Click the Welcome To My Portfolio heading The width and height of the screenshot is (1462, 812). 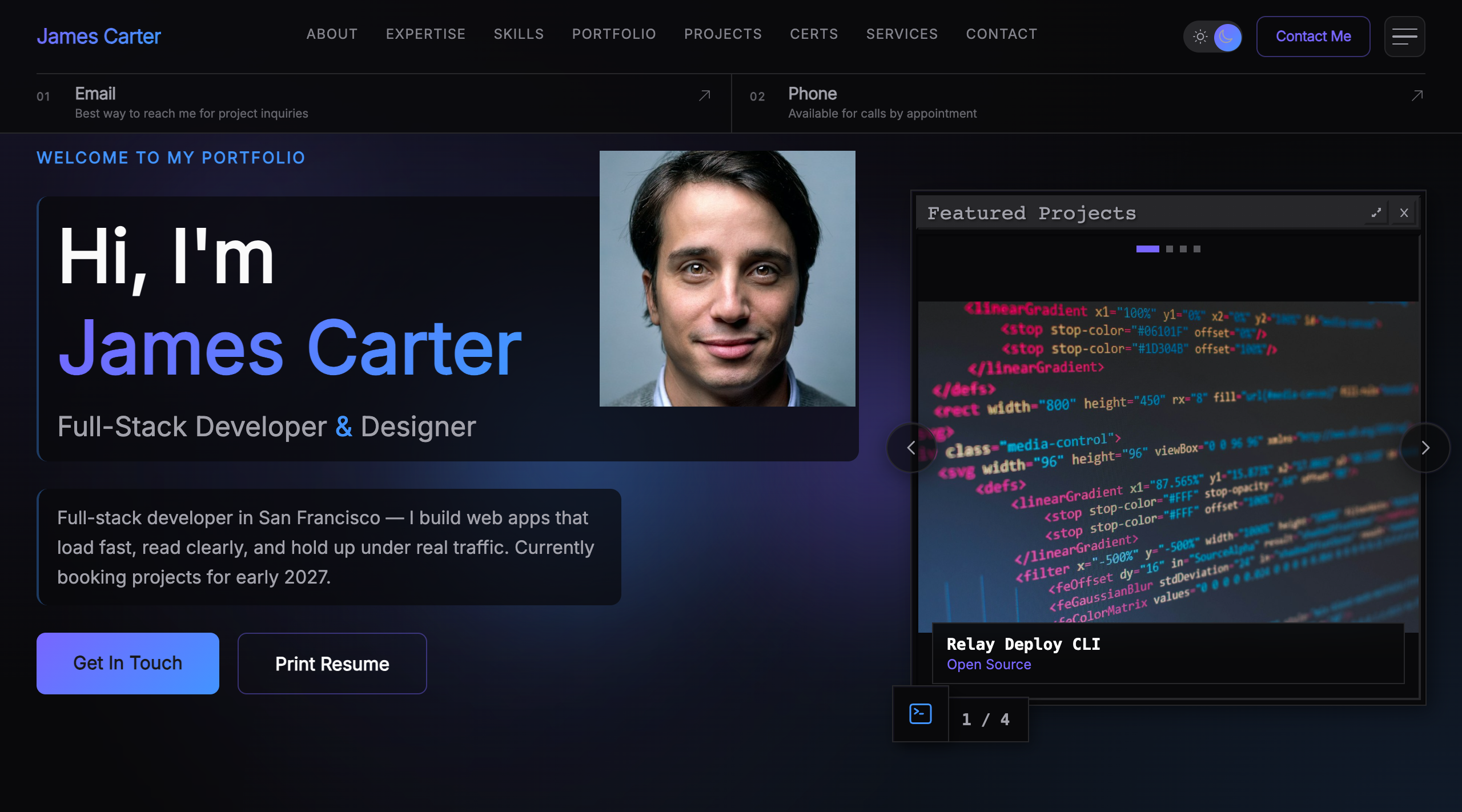point(171,158)
